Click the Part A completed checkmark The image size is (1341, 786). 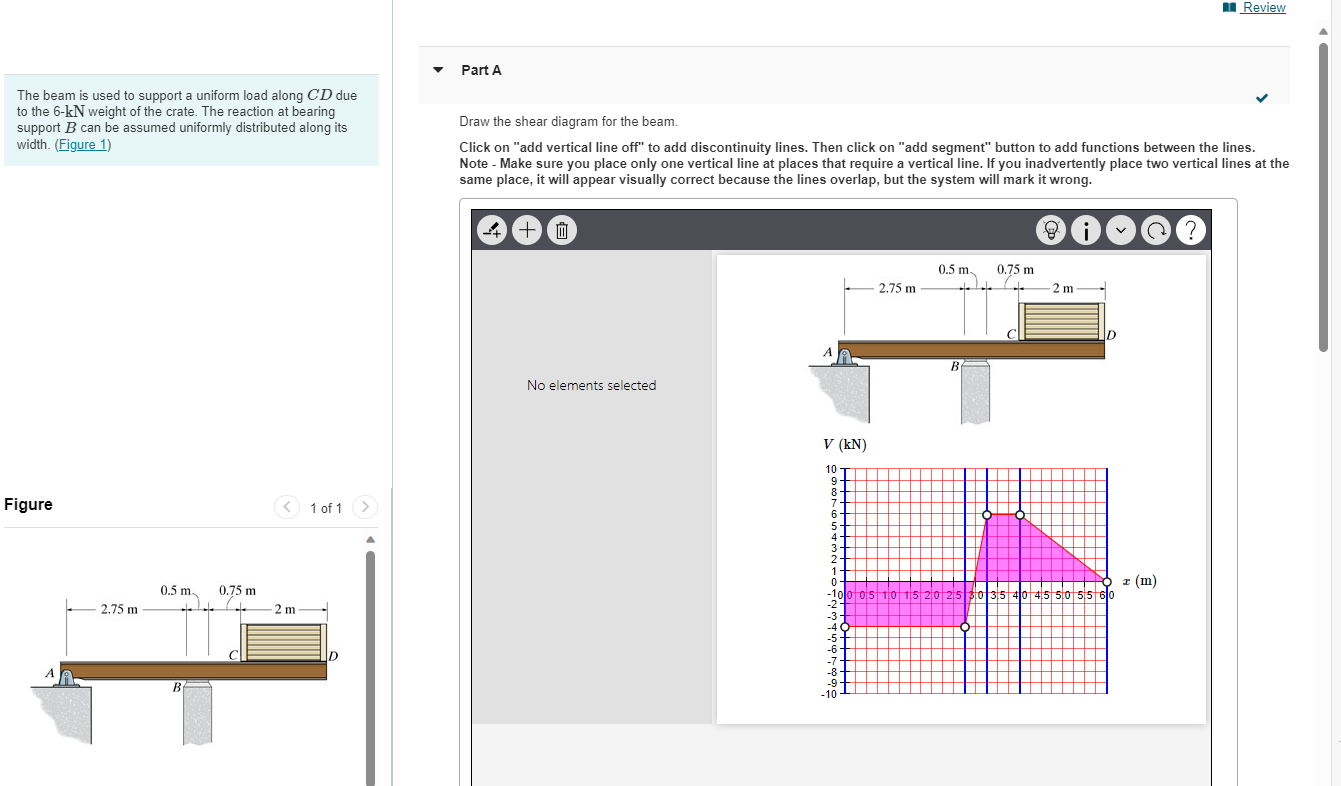1262,97
